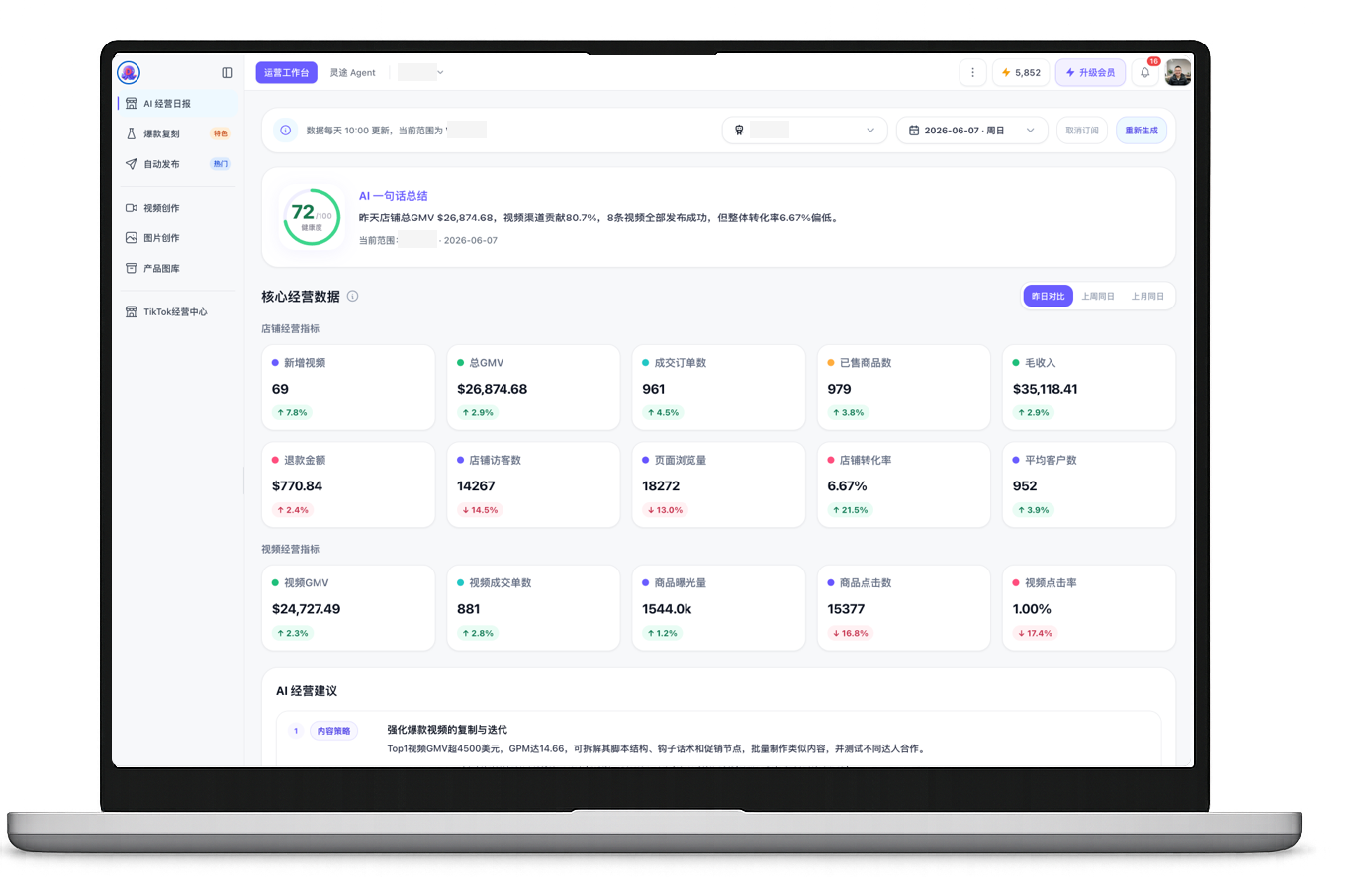Click the shop icon in store selector
The height and width of the screenshot is (877, 1372).
click(739, 130)
